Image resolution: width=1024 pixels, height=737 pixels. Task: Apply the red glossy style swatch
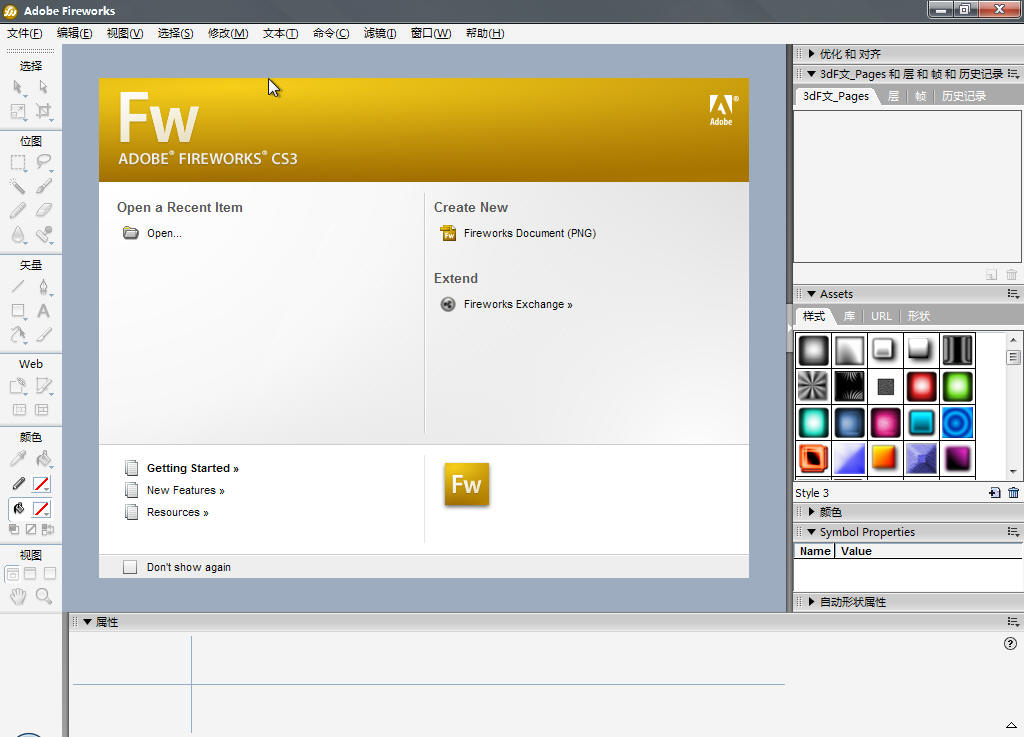921,386
